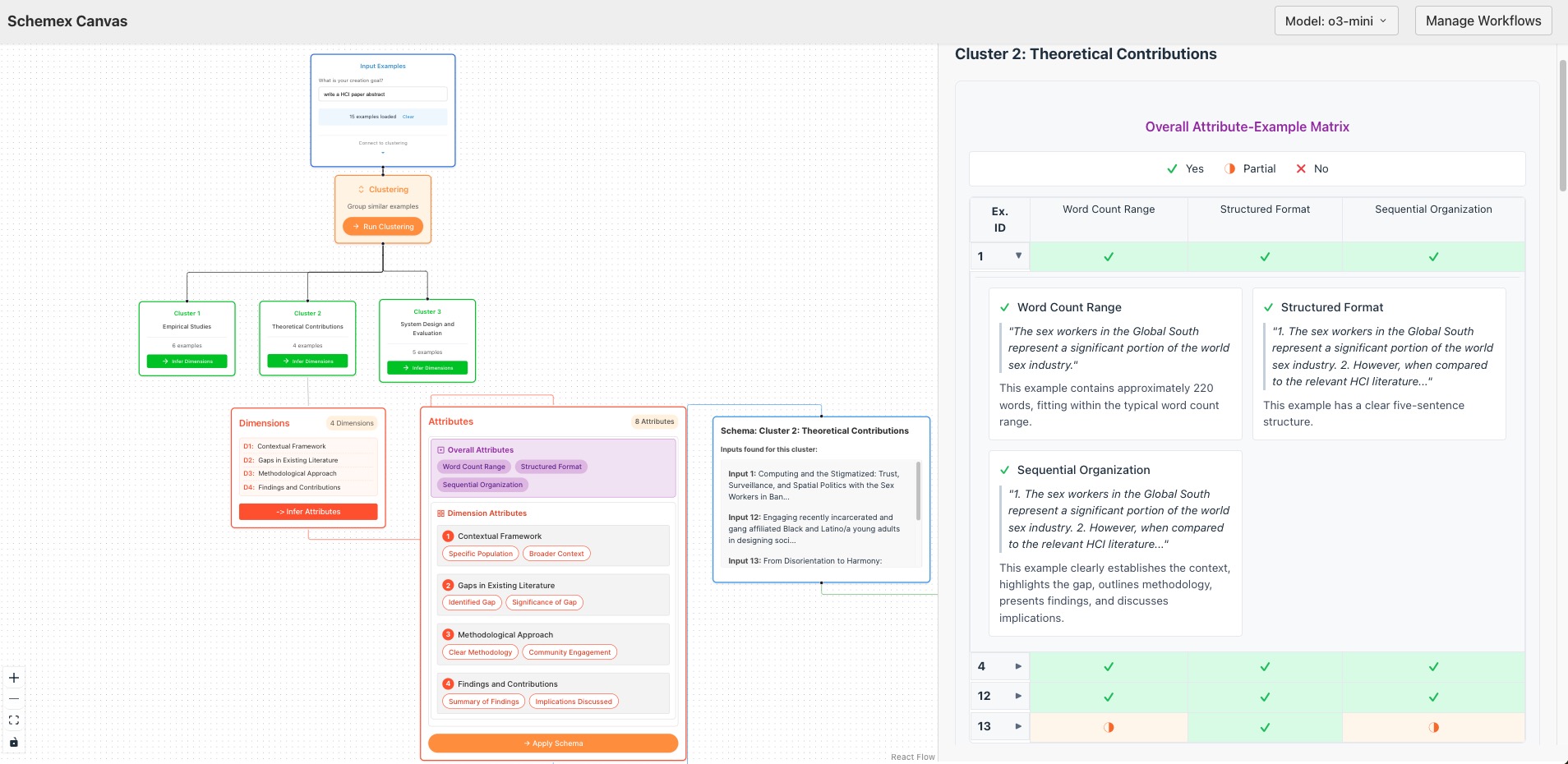
Task: Click the red X icon beside No
Action: click(1301, 168)
